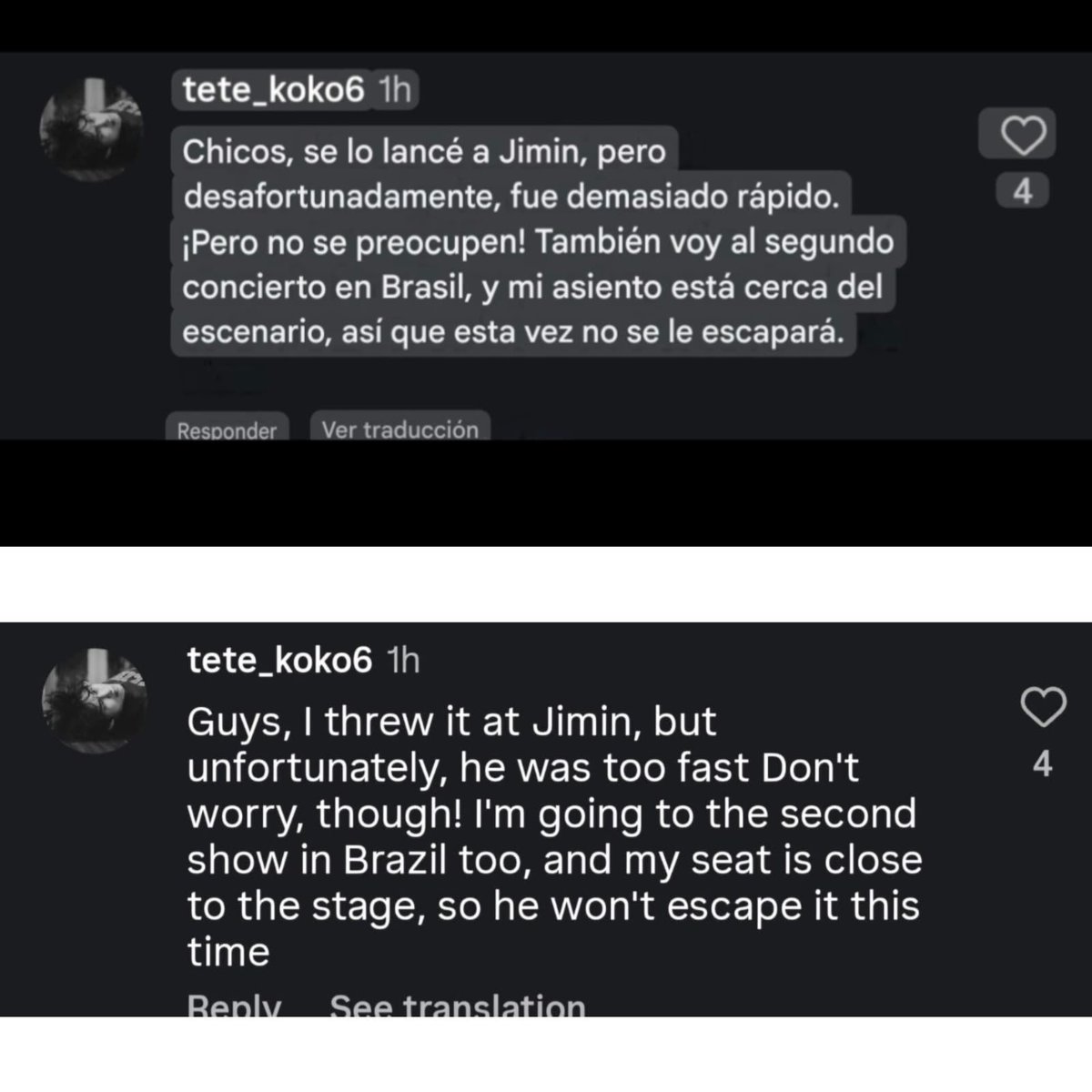Open the profile picture beside the Spanish comment
The width and height of the screenshot is (1092, 1092).
pos(91,129)
